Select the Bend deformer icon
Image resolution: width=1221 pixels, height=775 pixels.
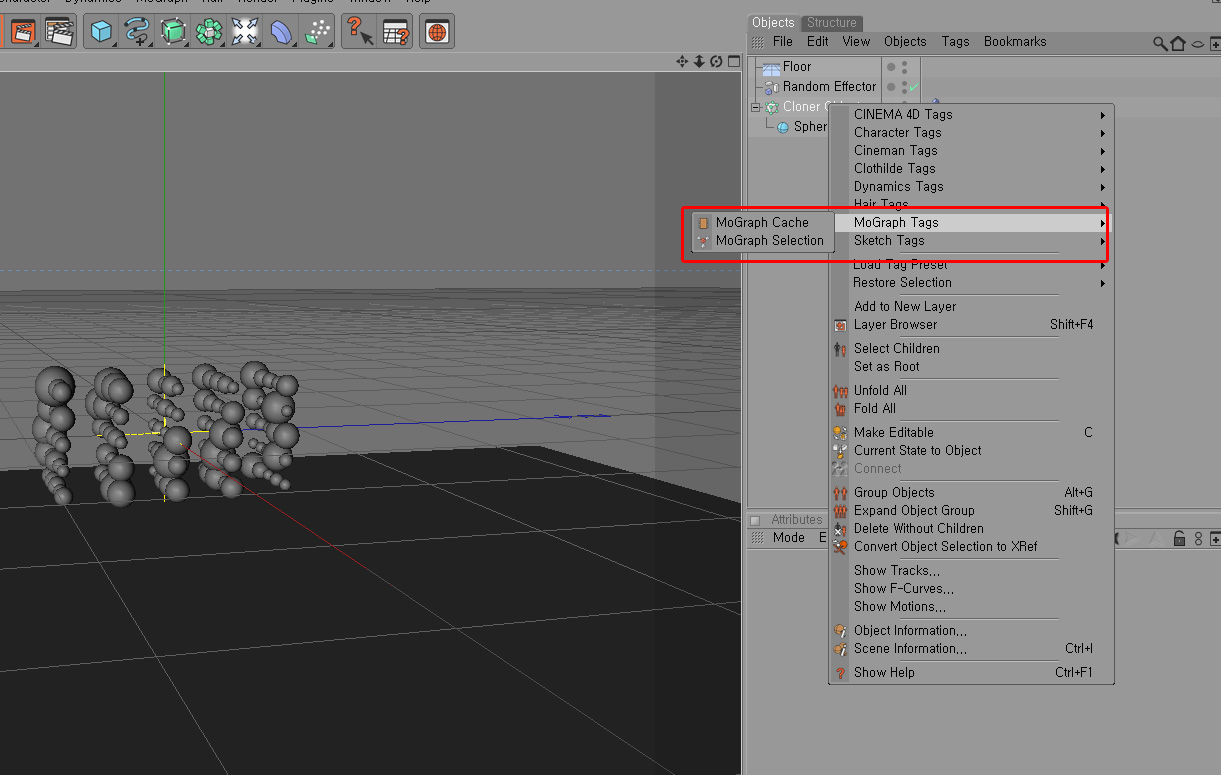coord(281,32)
